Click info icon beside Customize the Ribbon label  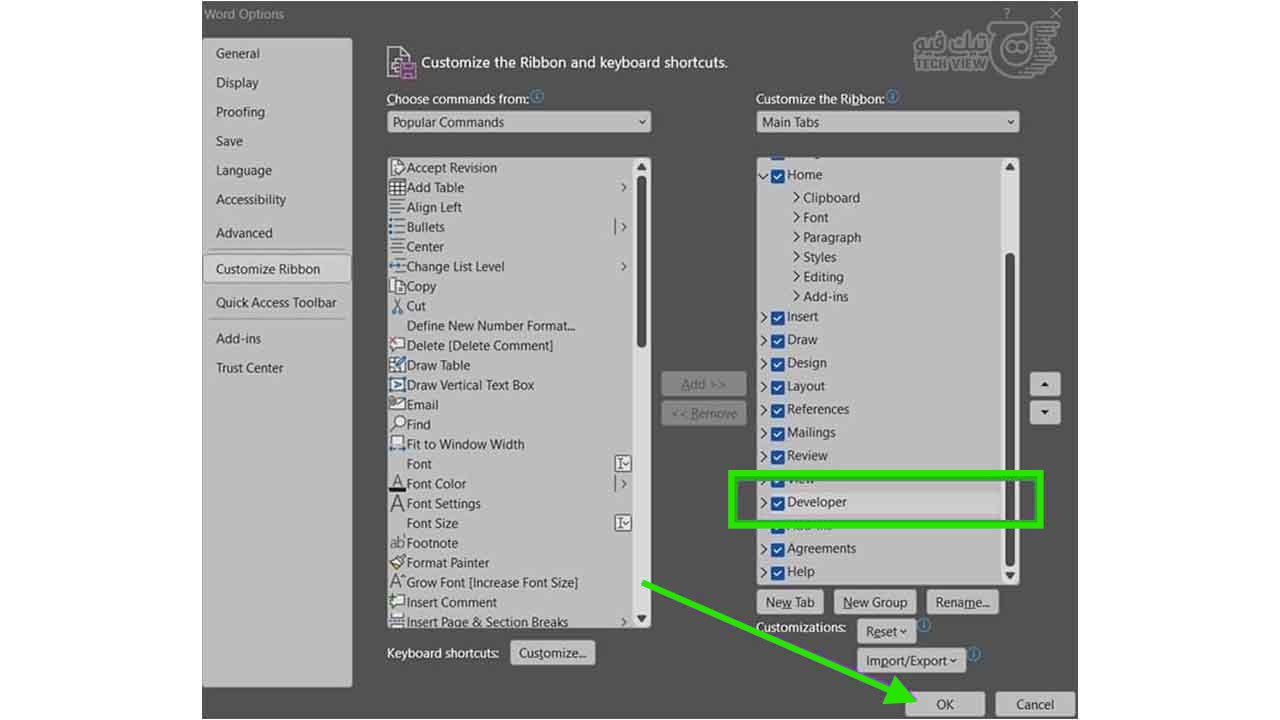(893, 97)
